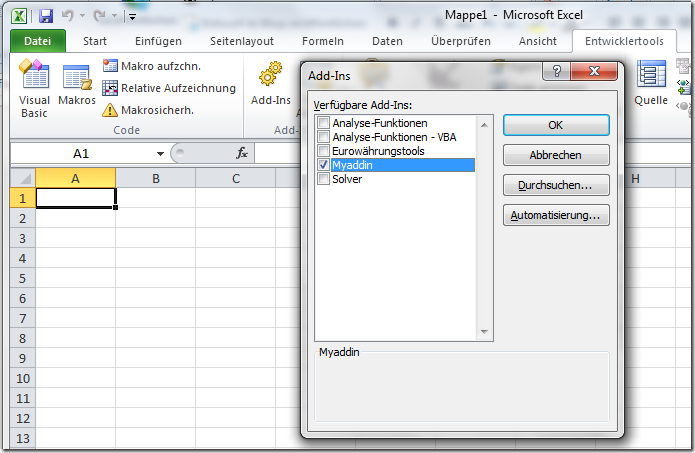Select the Solver list entry text

[347, 179]
